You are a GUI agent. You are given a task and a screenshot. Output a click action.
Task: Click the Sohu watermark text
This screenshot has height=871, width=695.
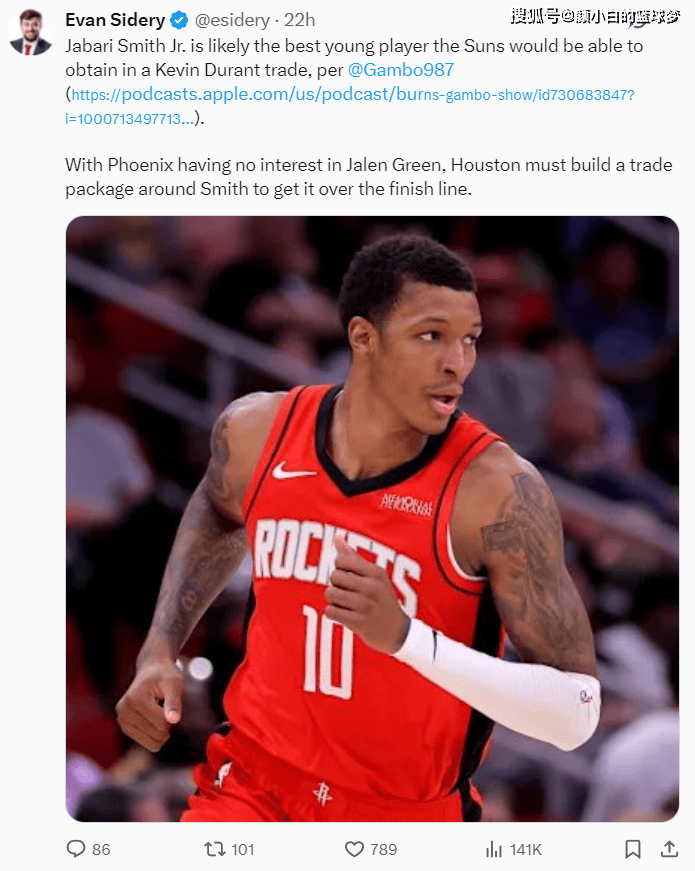point(595,17)
